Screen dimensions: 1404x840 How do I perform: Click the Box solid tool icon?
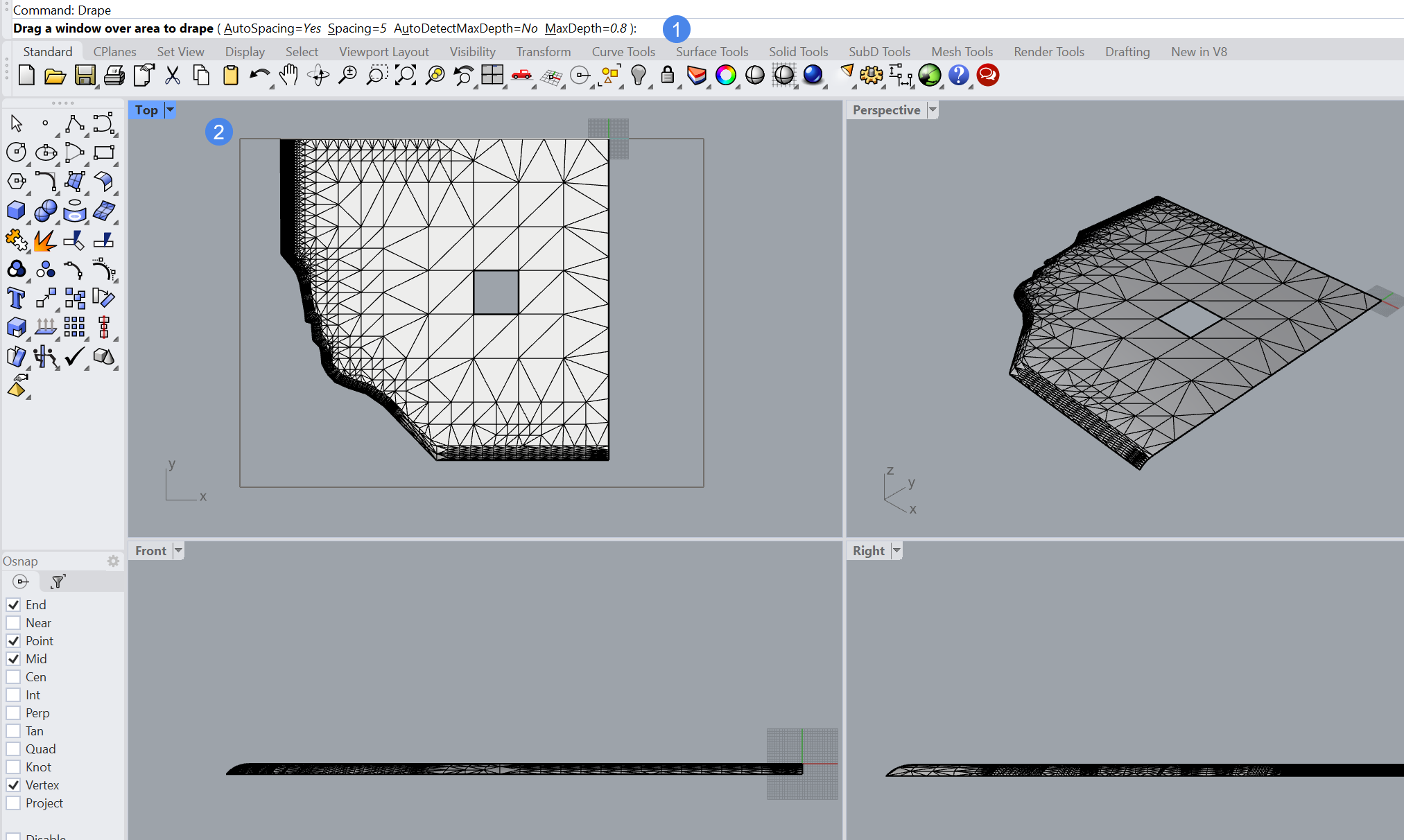pos(16,211)
